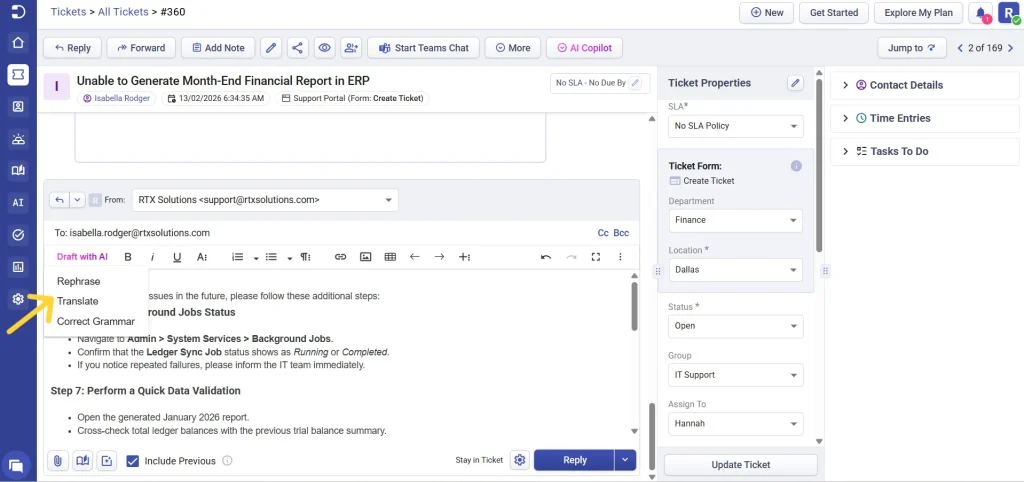Toggle underline formatting in the editor
Screen dimensions: 1024x482
[x=177, y=257]
